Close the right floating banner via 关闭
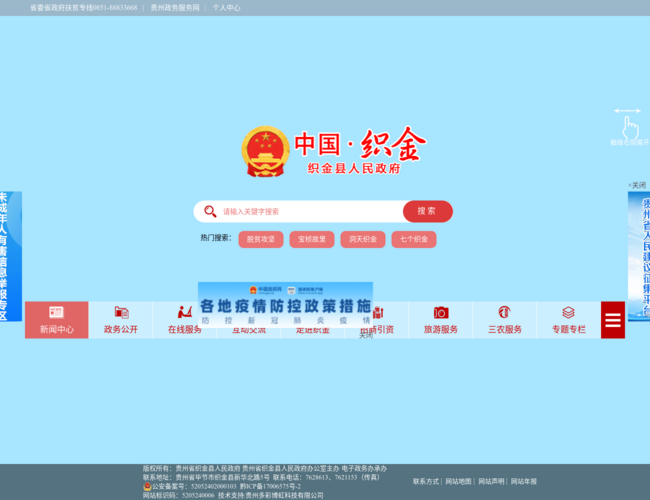650x500 pixels. click(x=638, y=185)
